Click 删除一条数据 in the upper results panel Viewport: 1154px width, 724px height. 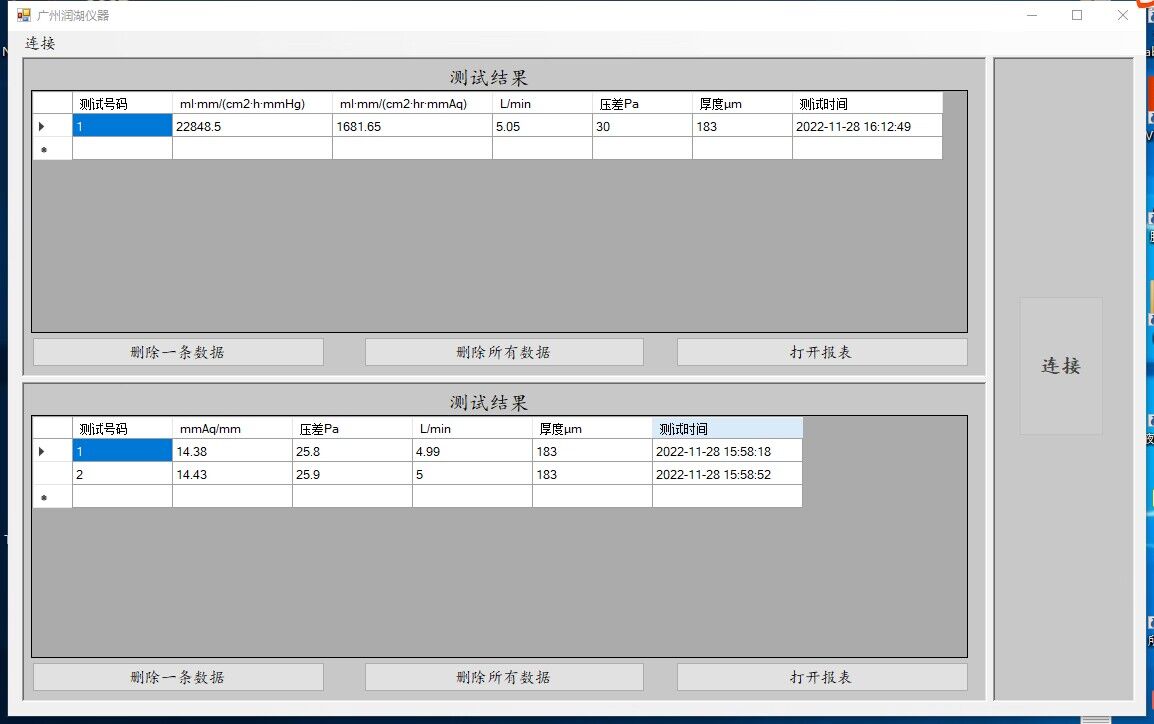pyautogui.click(x=178, y=352)
